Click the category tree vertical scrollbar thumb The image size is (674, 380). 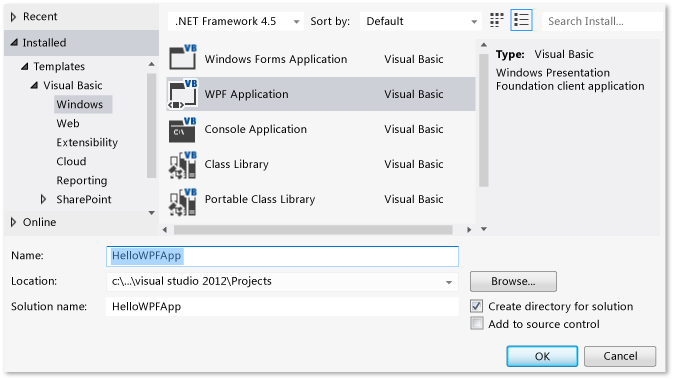[151, 125]
